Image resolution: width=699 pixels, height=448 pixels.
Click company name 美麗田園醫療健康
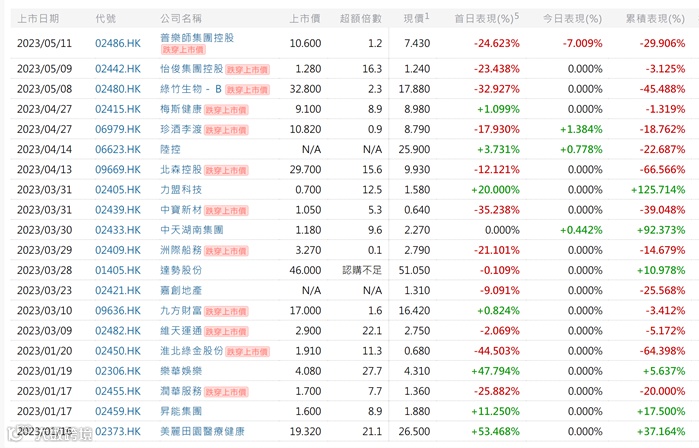(202, 432)
